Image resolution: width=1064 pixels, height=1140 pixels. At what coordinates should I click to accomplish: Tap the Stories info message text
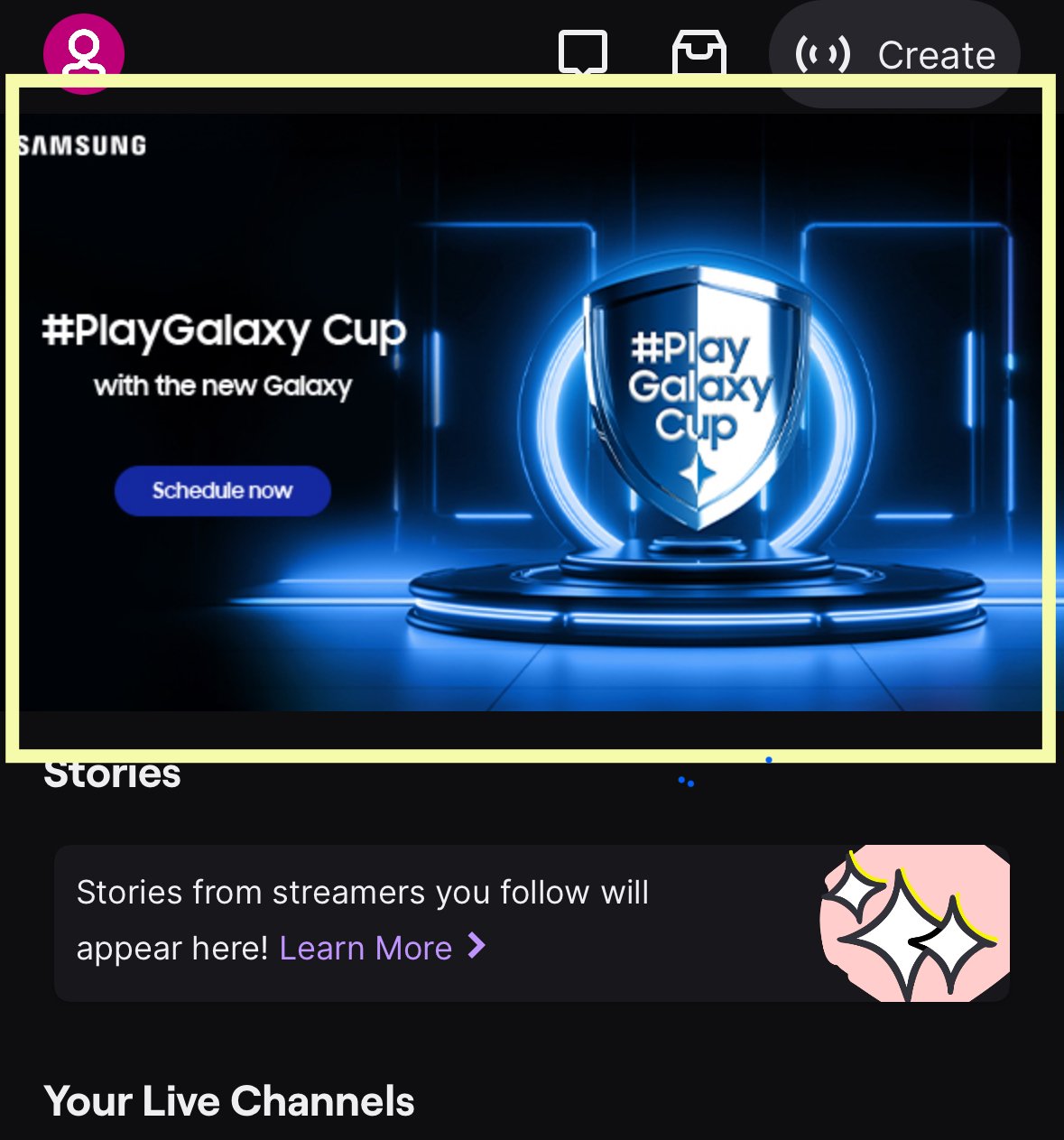click(363, 920)
